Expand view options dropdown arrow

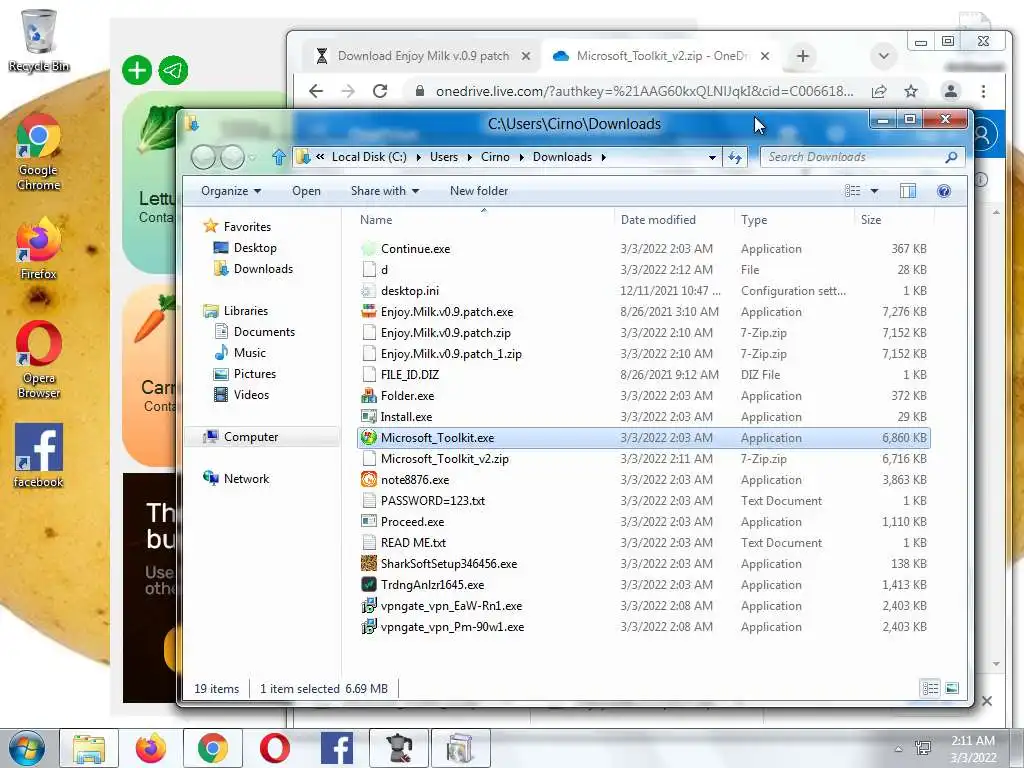pyautogui.click(x=874, y=191)
